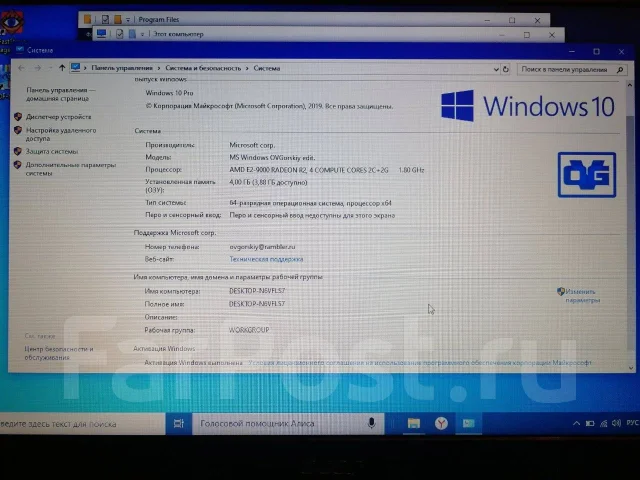Open Yandex Browser from taskbar

(441, 423)
